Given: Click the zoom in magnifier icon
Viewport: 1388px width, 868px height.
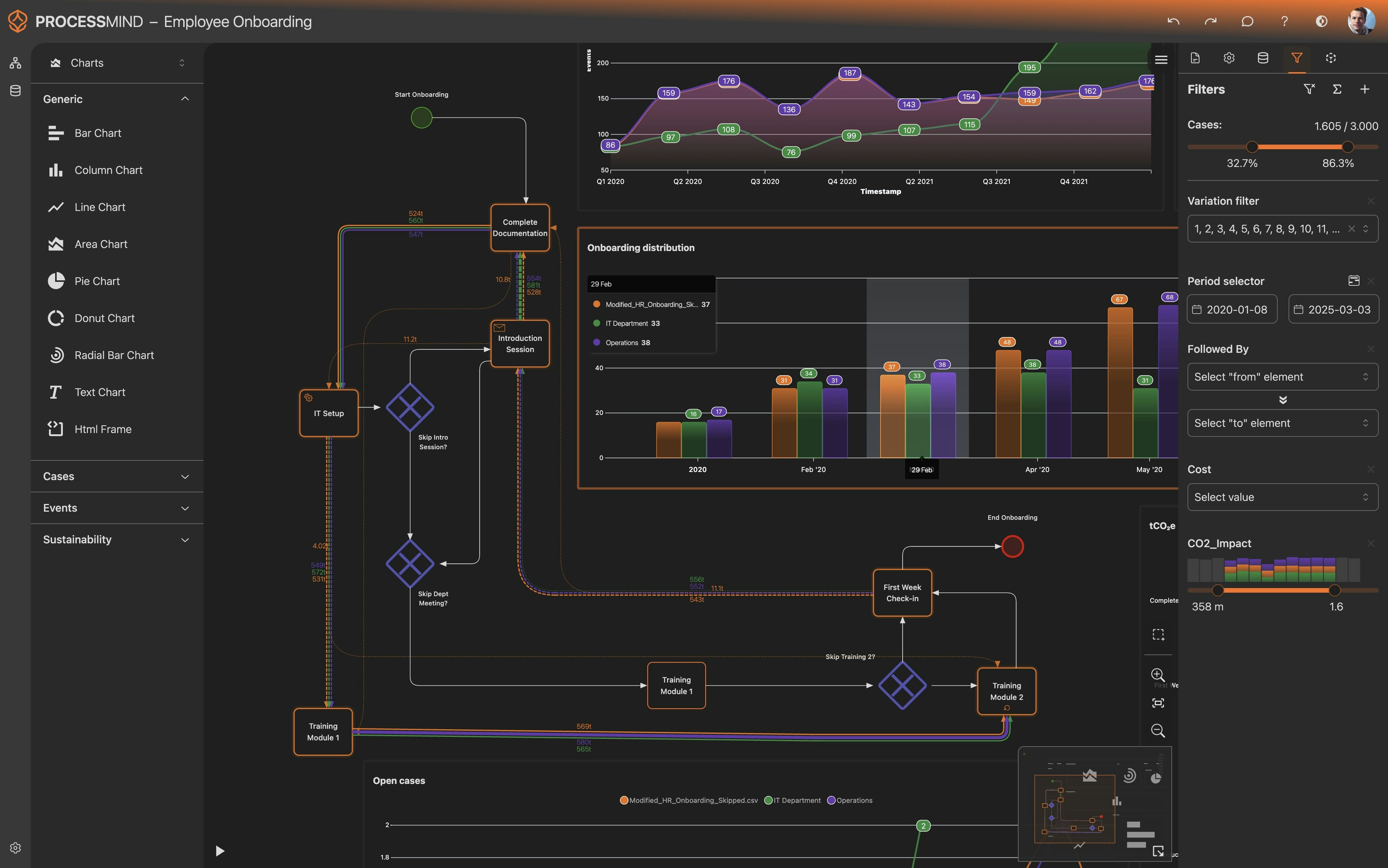Looking at the screenshot, I should [x=1158, y=674].
